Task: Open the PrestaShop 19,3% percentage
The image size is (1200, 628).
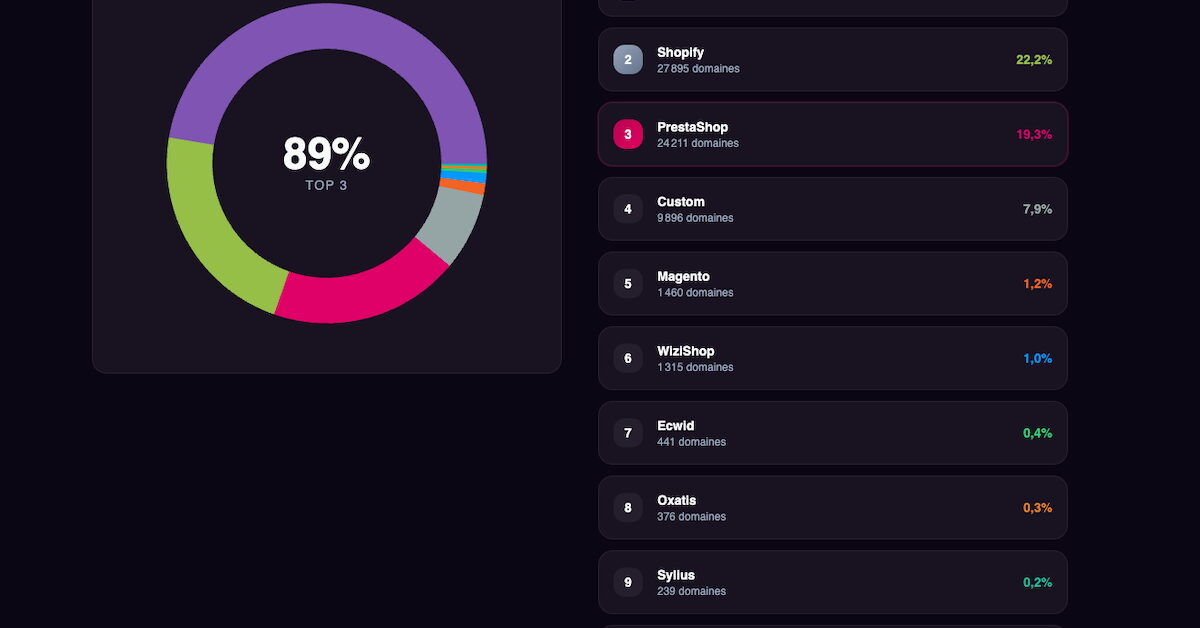Action: (1034, 134)
